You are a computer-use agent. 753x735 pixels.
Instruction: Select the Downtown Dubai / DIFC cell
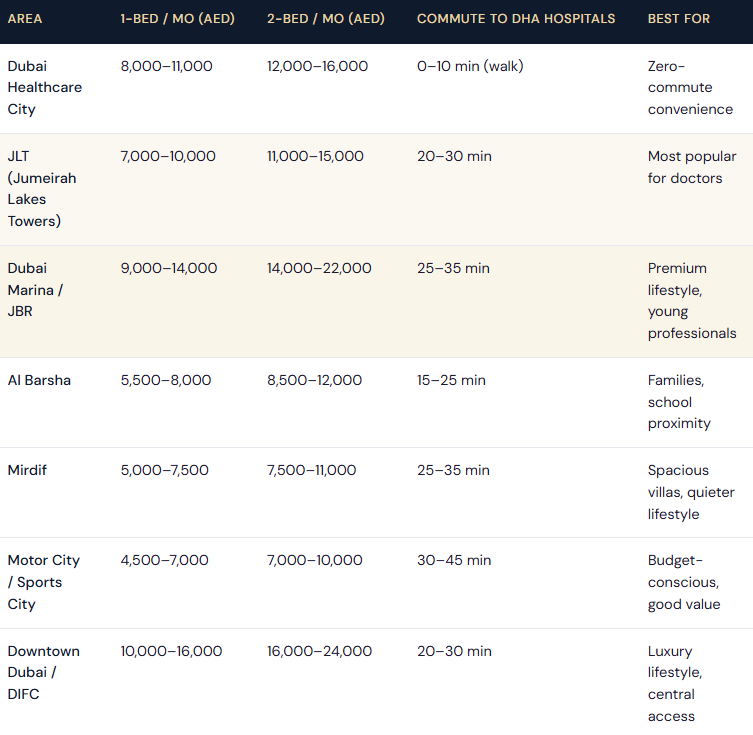pos(44,673)
